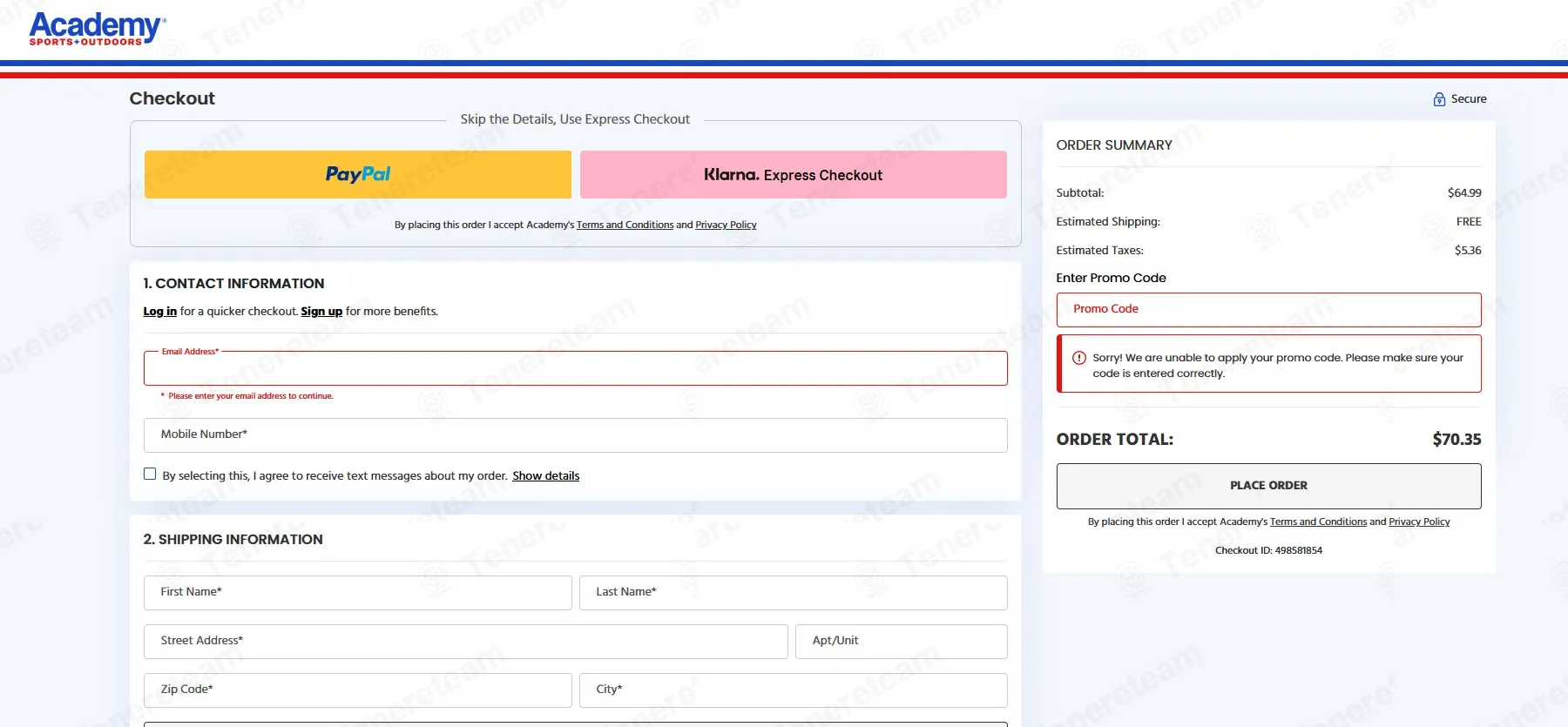Click the 'Enter Promo Code' label
1568x727 pixels.
pyautogui.click(x=1111, y=279)
